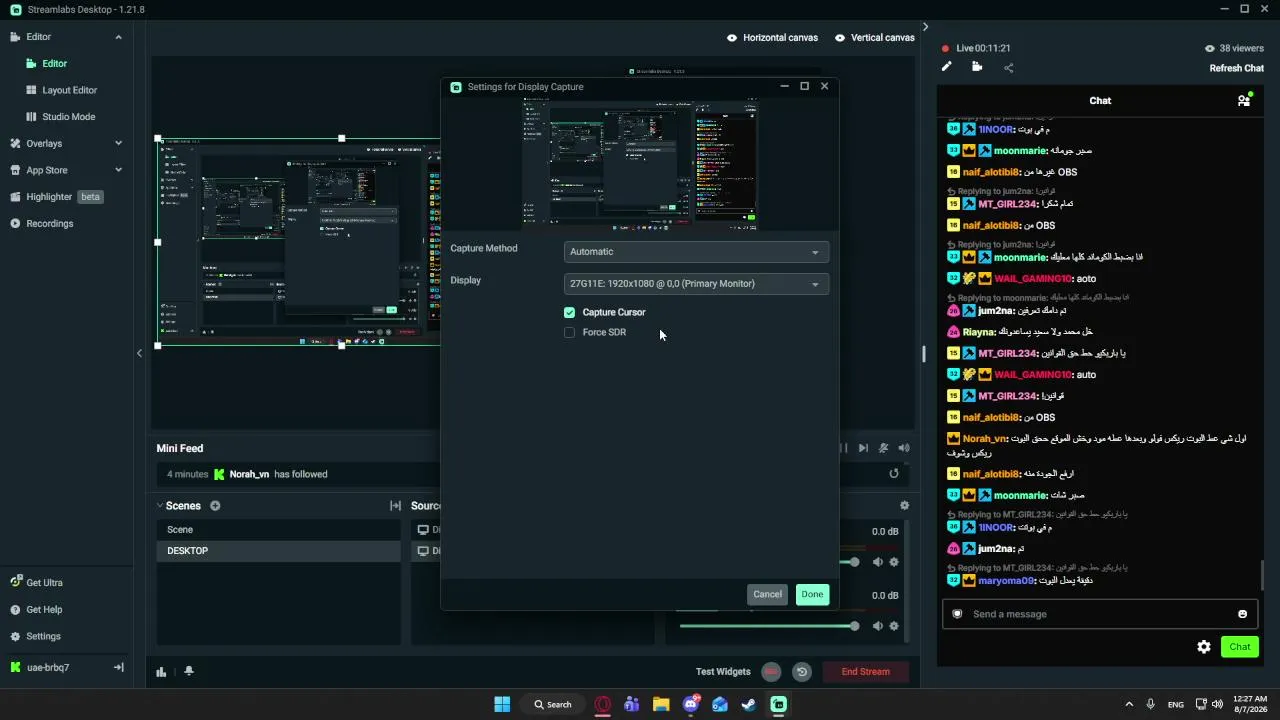Select the DESKTOP scene
Image resolution: width=1280 pixels, height=720 pixels.
(x=278, y=551)
